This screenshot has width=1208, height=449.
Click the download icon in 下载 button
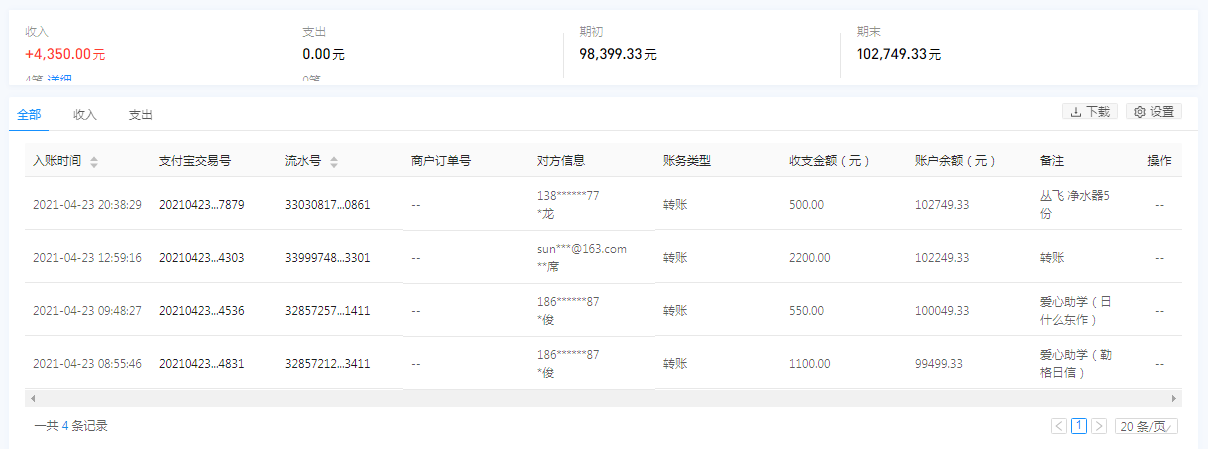[1076, 112]
